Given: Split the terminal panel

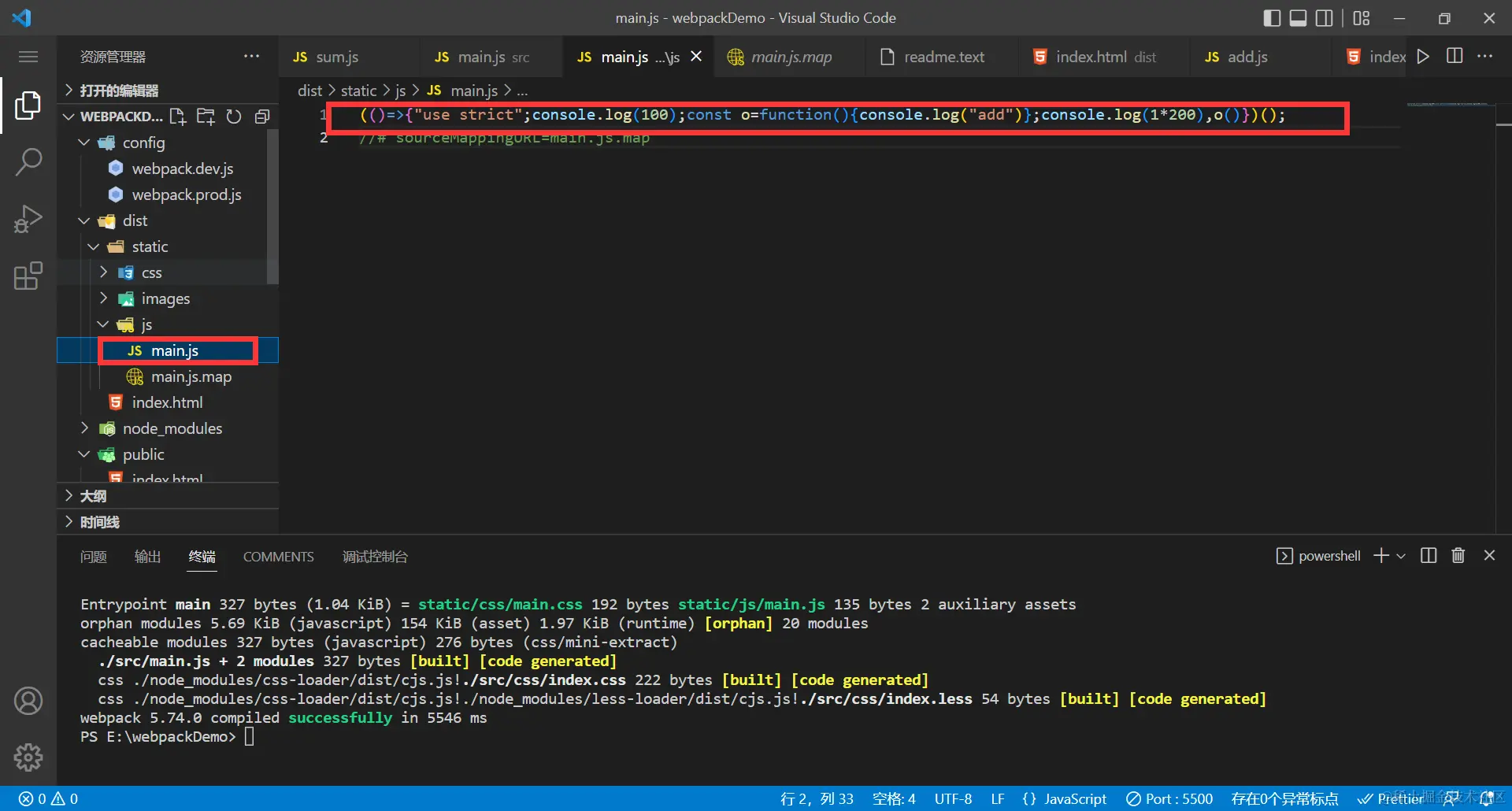Looking at the screenshot, I should [x=1429, y=556].
